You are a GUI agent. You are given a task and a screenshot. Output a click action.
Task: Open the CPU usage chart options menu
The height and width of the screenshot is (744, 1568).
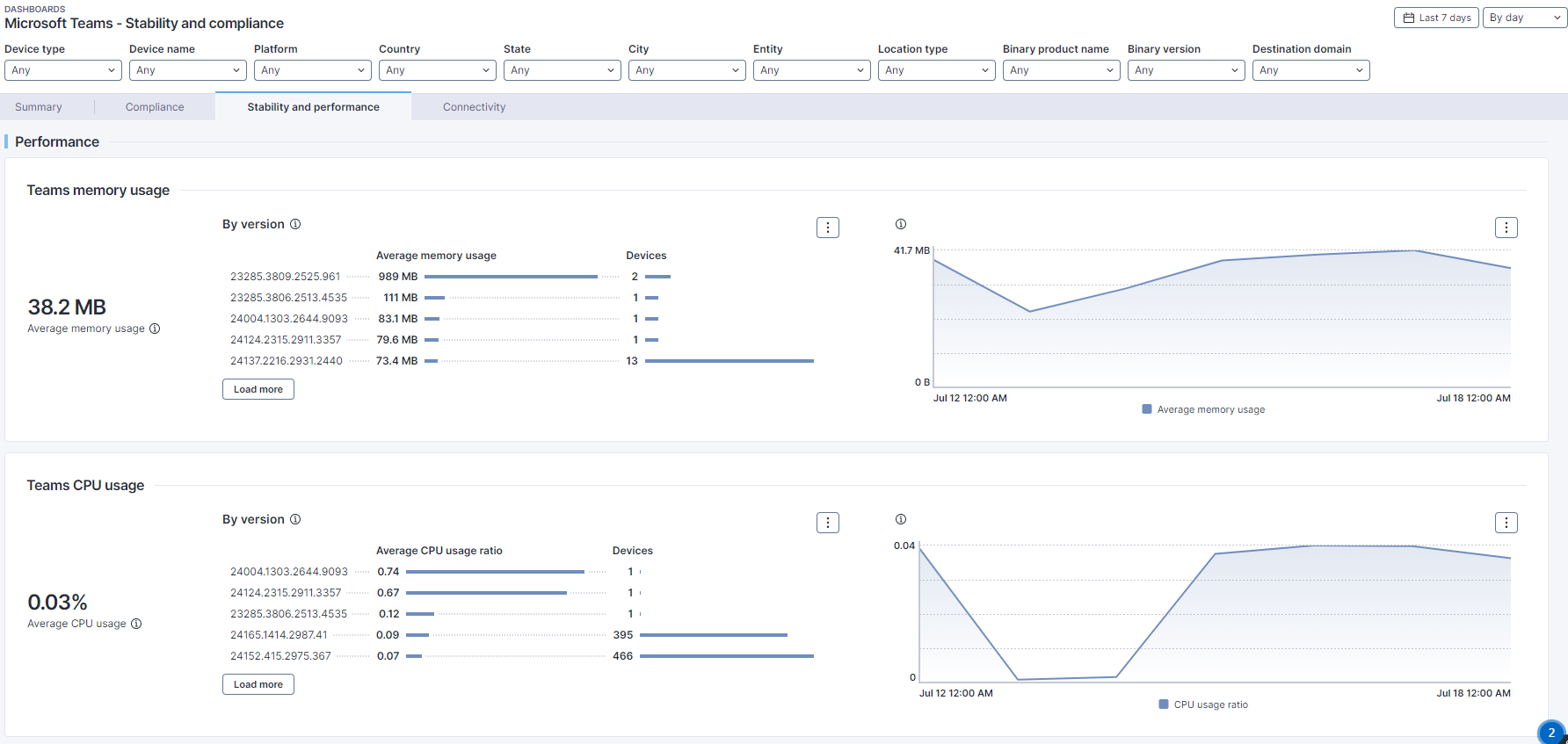[1506, 523]
